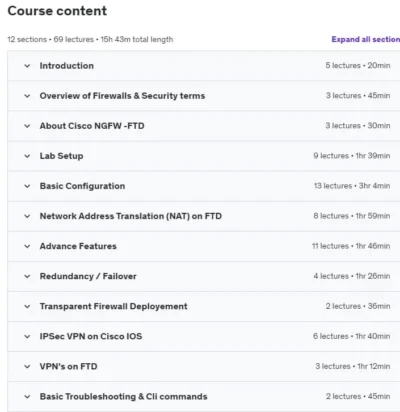This screenshot has width=400, height=412.
Task: Expand the Lab Setup chevron
Action: coord(27,156)
